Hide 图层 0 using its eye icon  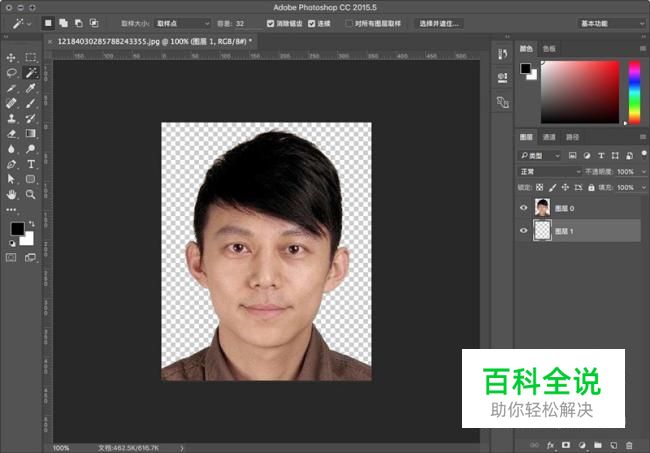click(525, 207)
